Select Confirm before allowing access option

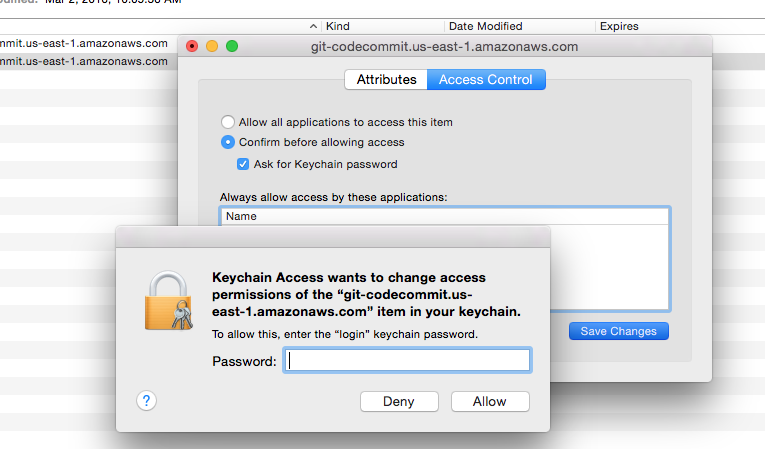pos(228,142)
